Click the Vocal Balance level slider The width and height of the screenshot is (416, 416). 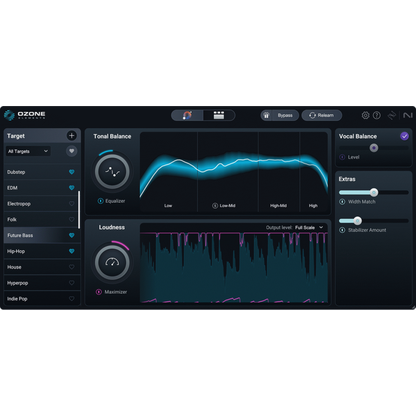pyautogui.click(x=374, y=148)
